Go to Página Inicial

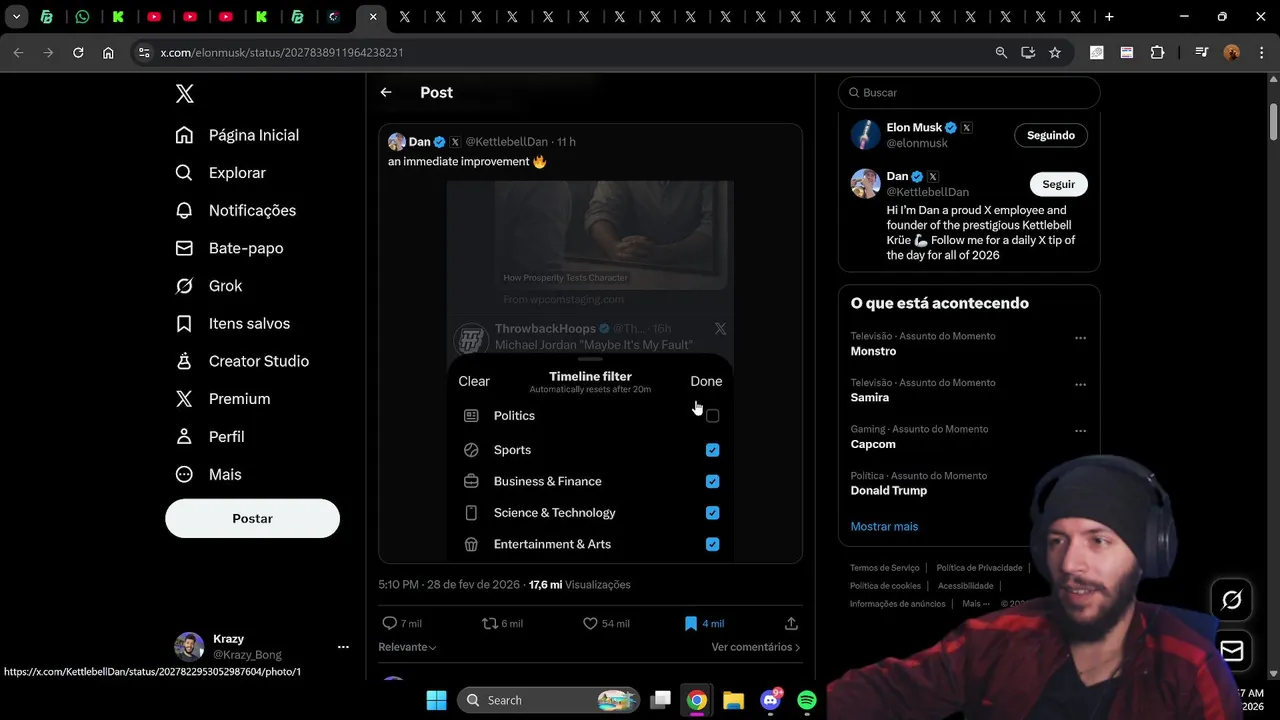click(237, 135)
